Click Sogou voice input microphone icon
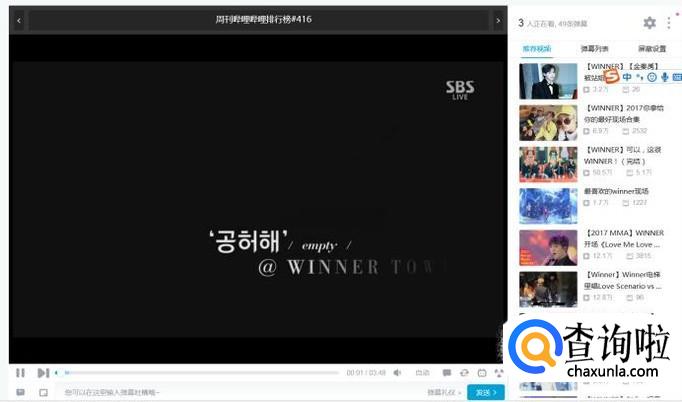682x402 pixels. [x=665, y=77]
